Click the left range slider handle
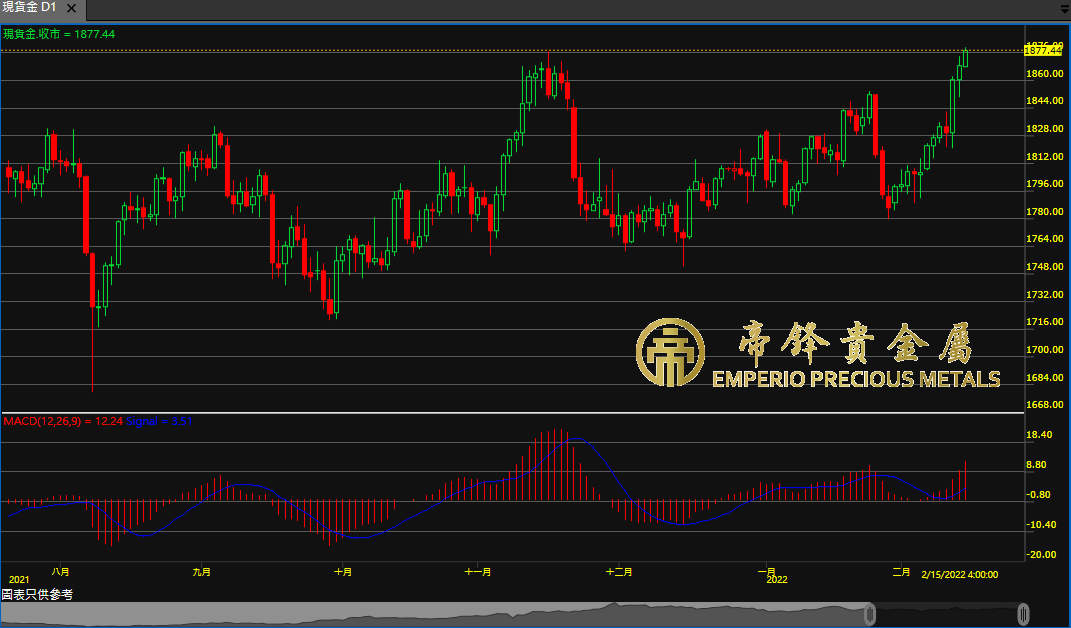Screen dimensions: 1071x628 tap(870, 613)
